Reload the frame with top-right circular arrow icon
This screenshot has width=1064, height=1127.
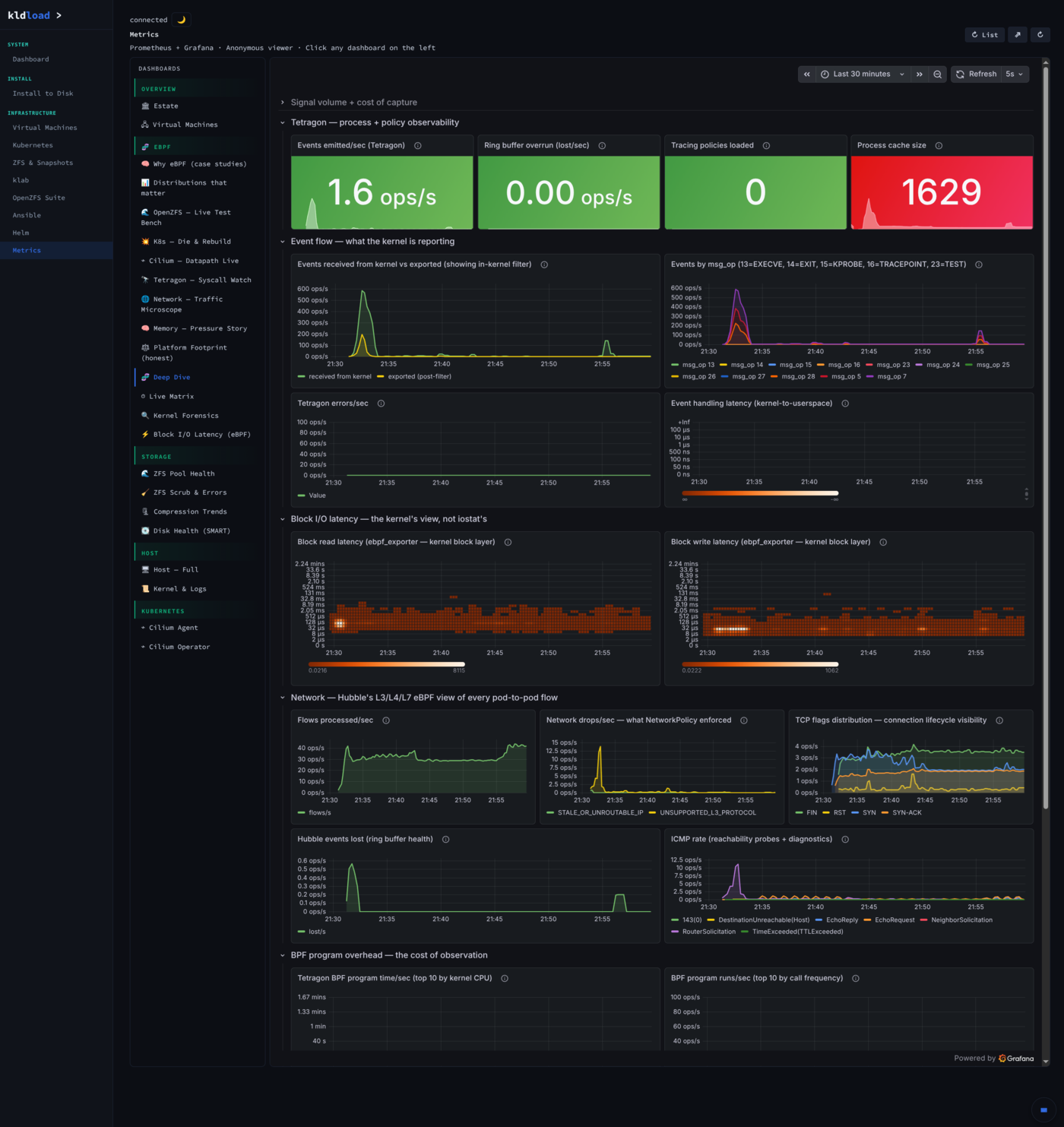pos(1040,35)
